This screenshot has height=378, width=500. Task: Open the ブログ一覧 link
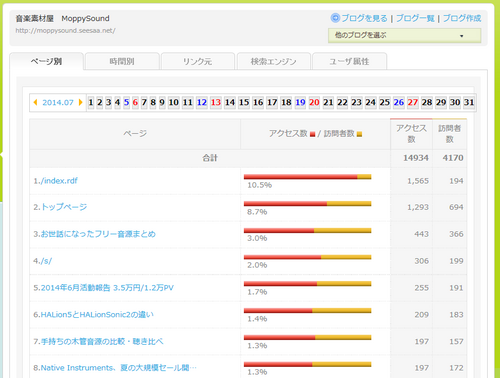[415, 18]
